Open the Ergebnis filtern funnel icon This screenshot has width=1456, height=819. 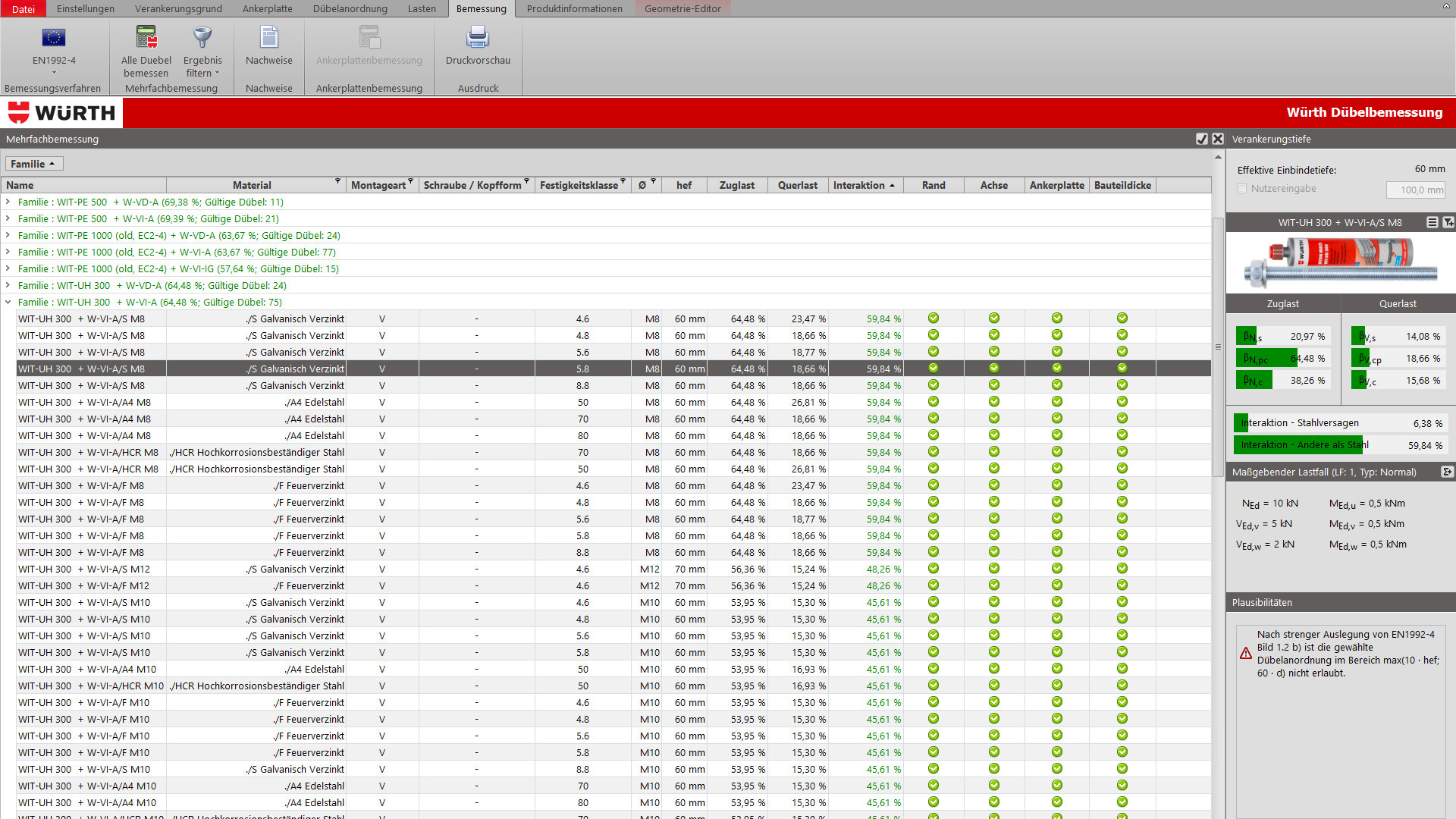pyautogui.click(x=202, y=37)
